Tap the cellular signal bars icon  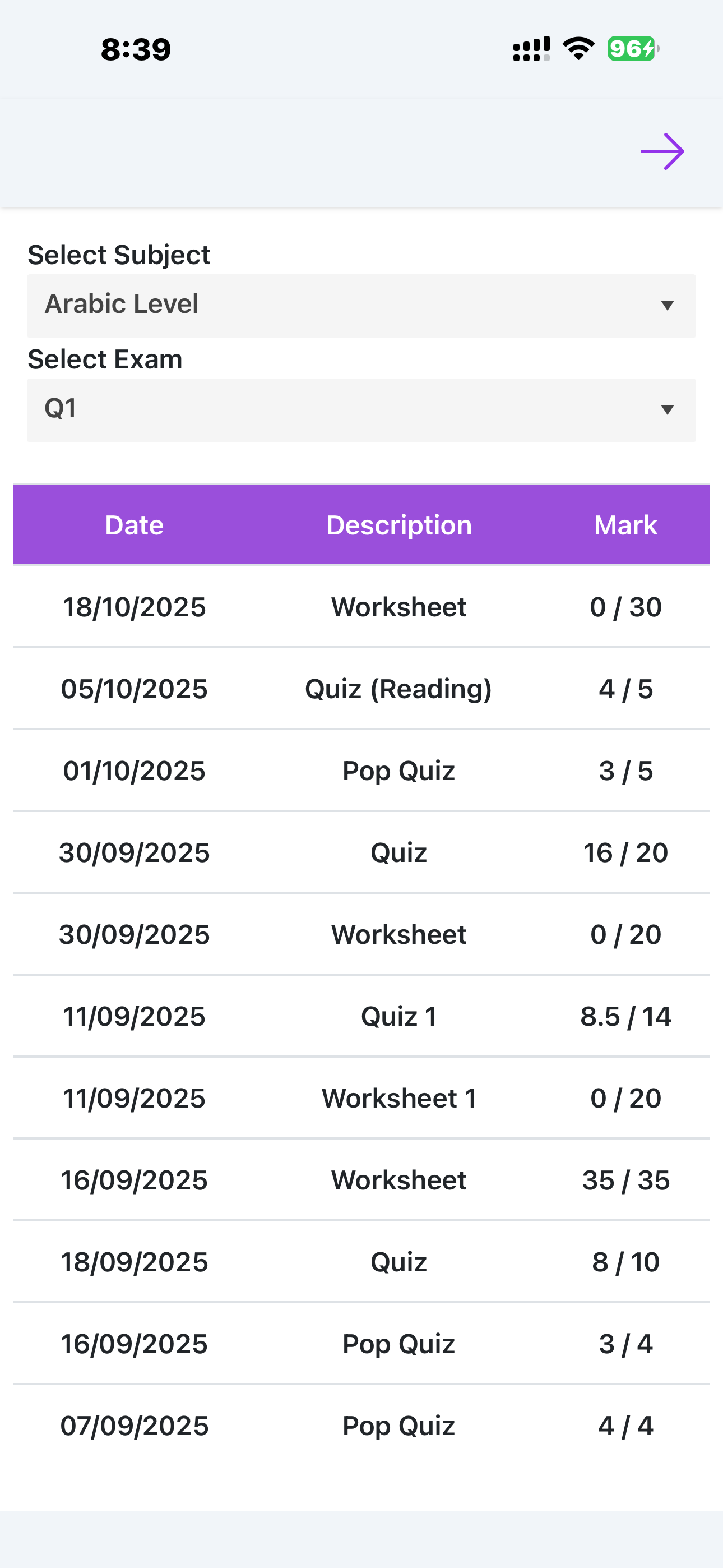point(531,49)
